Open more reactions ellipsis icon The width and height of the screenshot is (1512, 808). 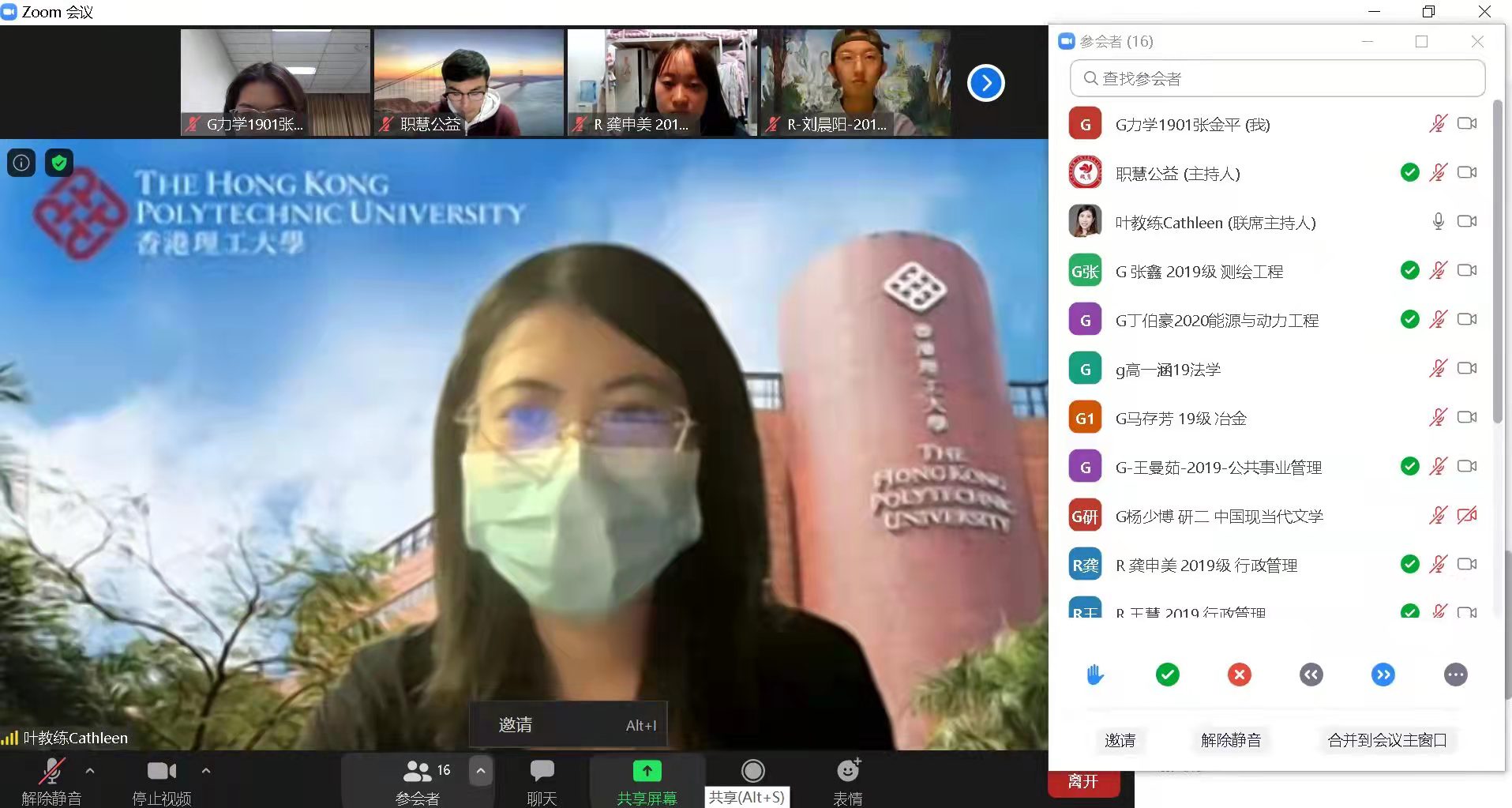[1455, 675]
